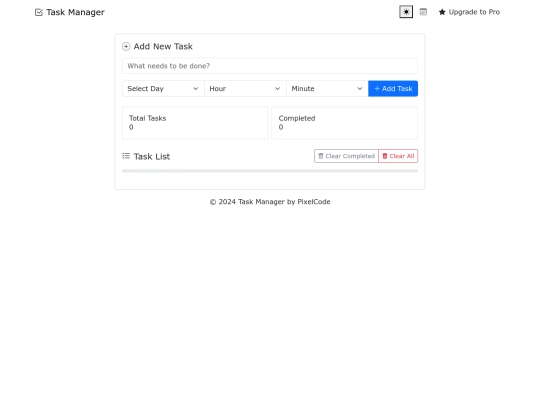Click the Clear All button text

tap(402, 156)
